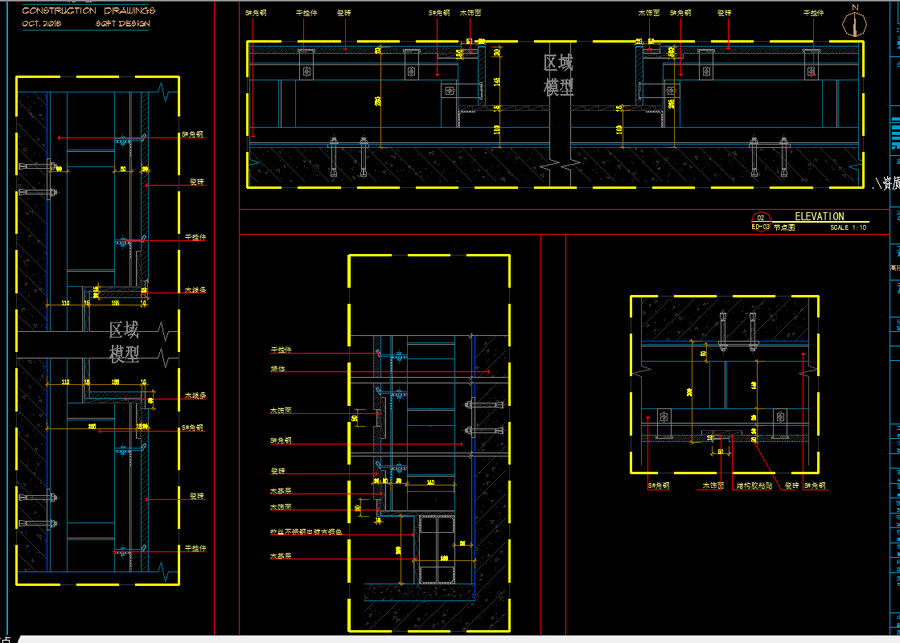Select 区域模型 text in left section drawing
Image resolution: width=900 pixels, height=643 pixels.
(124, 342)
